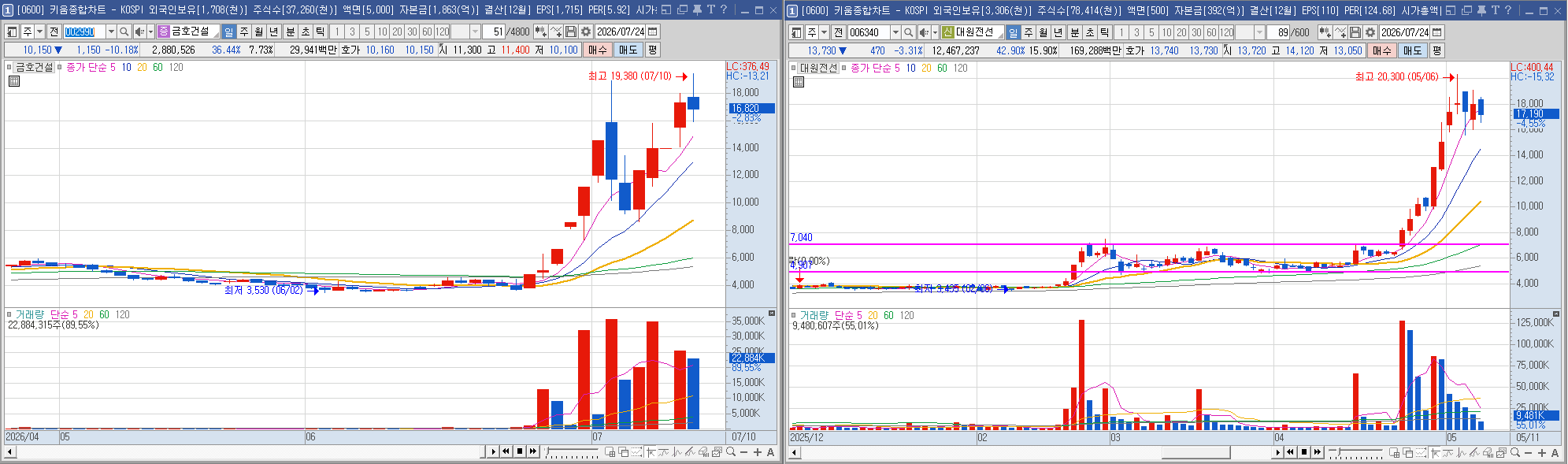Expand the interval combo box after 120 in the right chart
Viewport: 1568px width, 464px height.
[x=1259, y=32]
